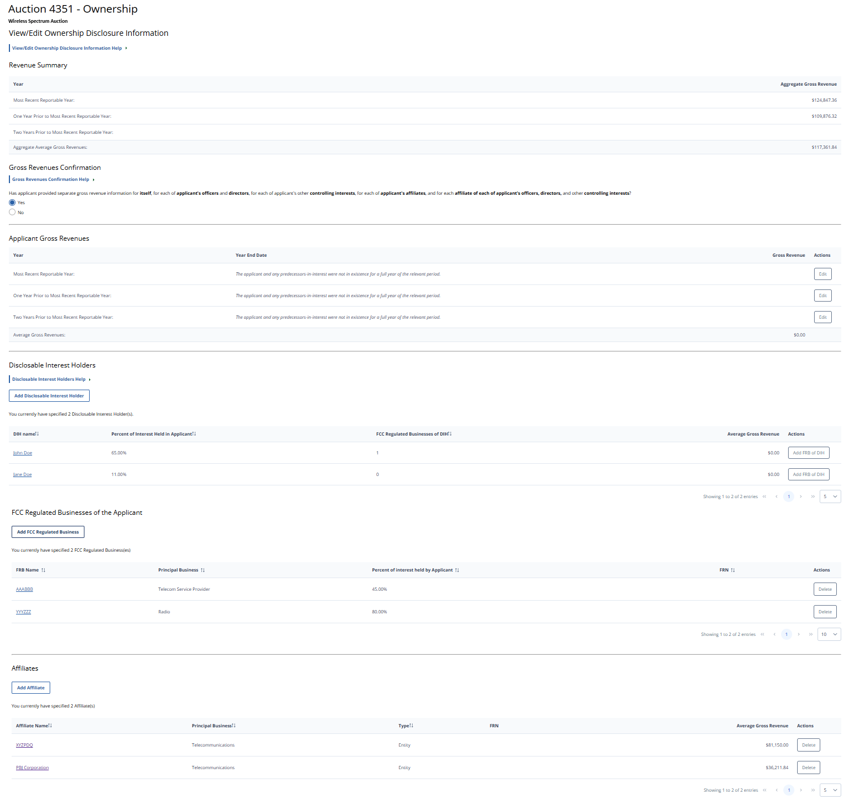
Task: Open rows-per-page dropdown in FCC businesses table
Action: [829, 634]
